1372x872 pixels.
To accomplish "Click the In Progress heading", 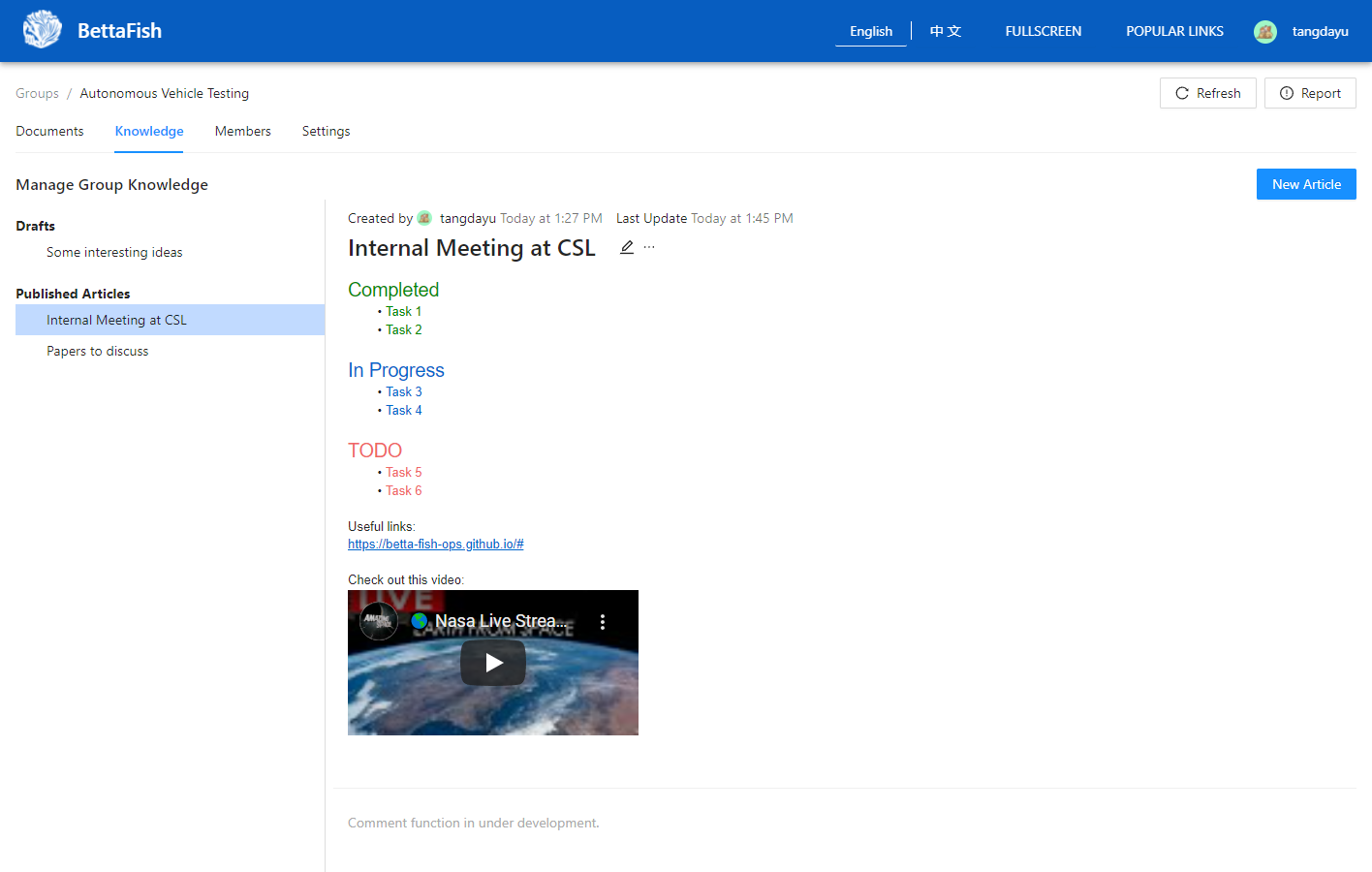I will coord(395,370).
